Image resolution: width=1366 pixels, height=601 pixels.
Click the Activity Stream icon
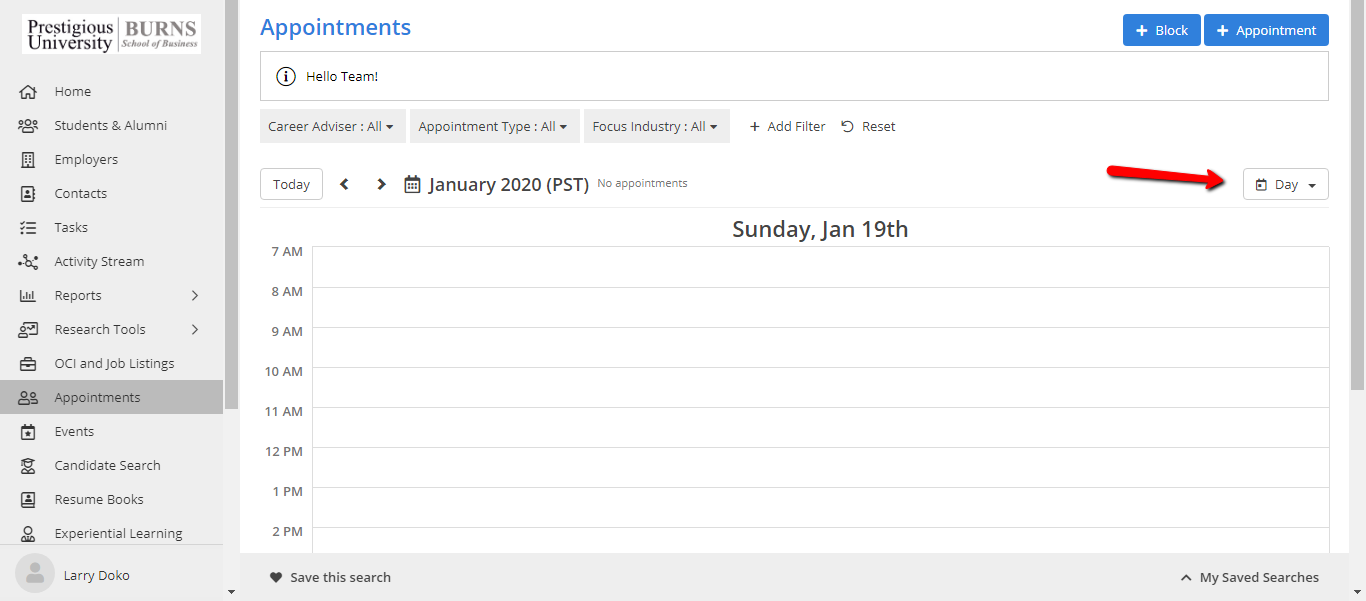28,262
